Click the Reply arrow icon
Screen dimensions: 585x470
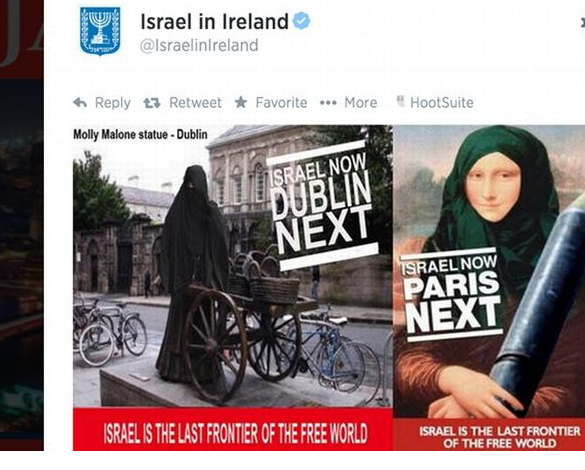tap(80, 102)
